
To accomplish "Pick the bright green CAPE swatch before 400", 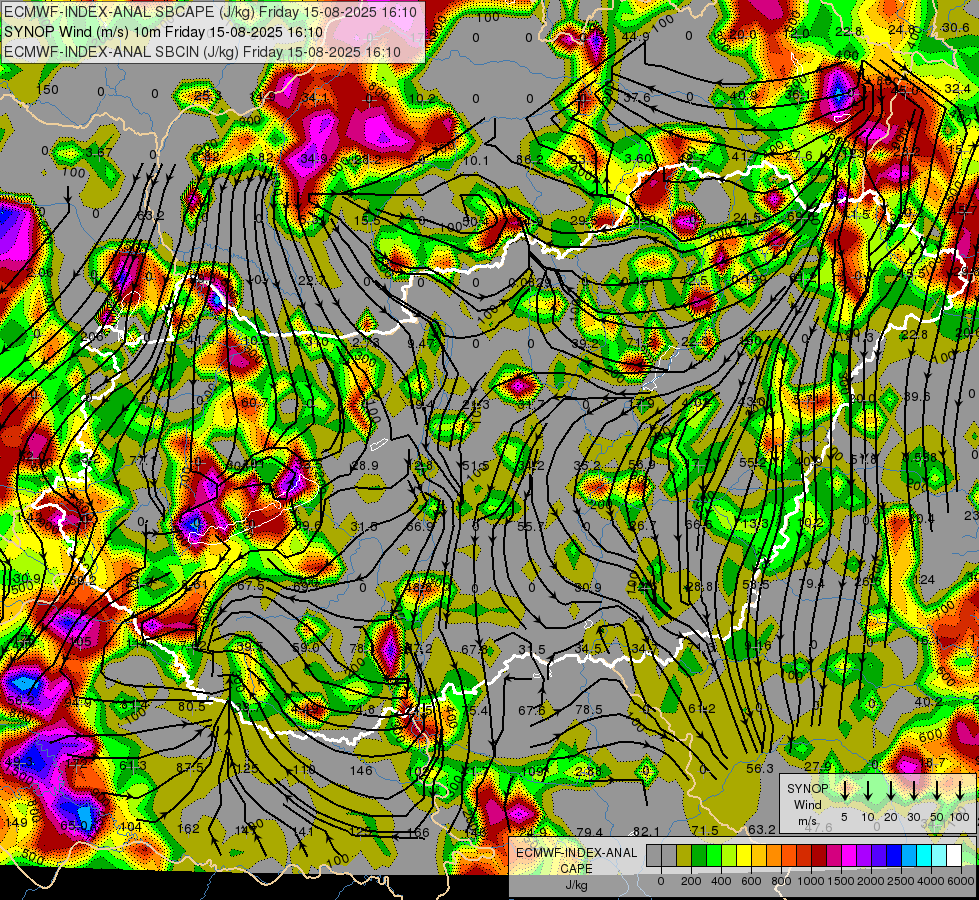I will (x=714, y=856).
